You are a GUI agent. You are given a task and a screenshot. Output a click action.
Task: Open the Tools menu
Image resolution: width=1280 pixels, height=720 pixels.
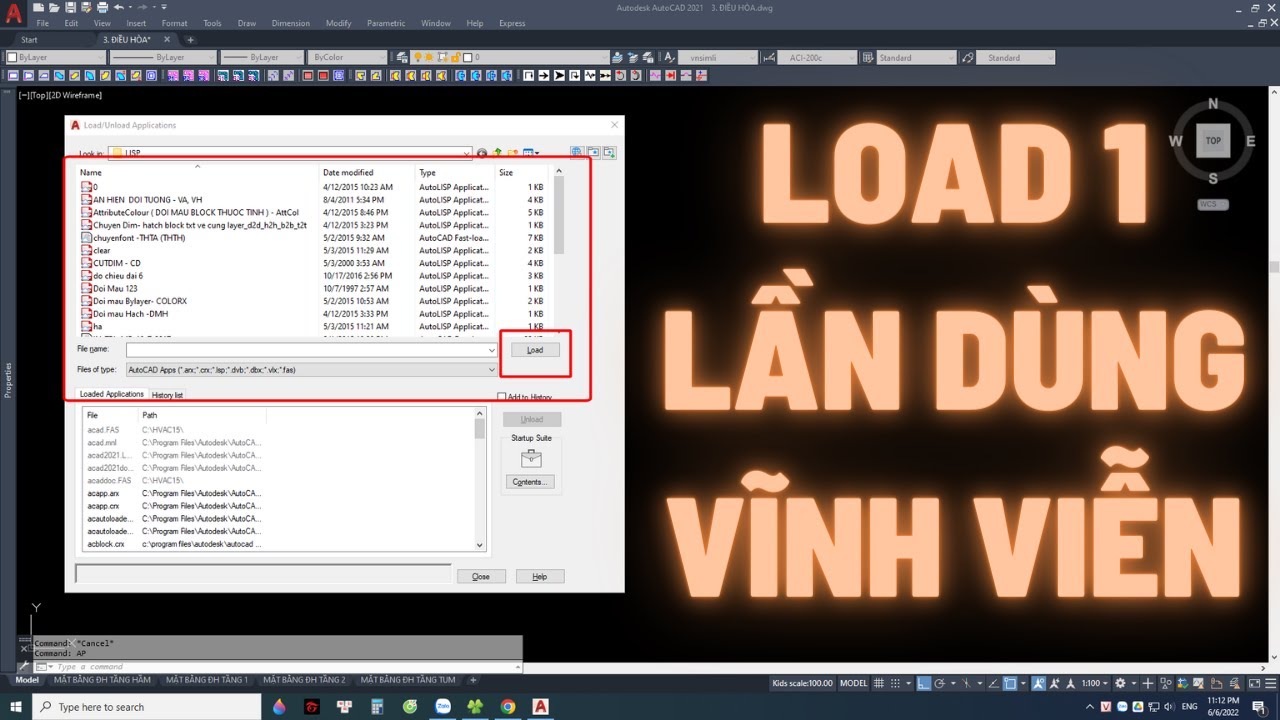point(212,23)
